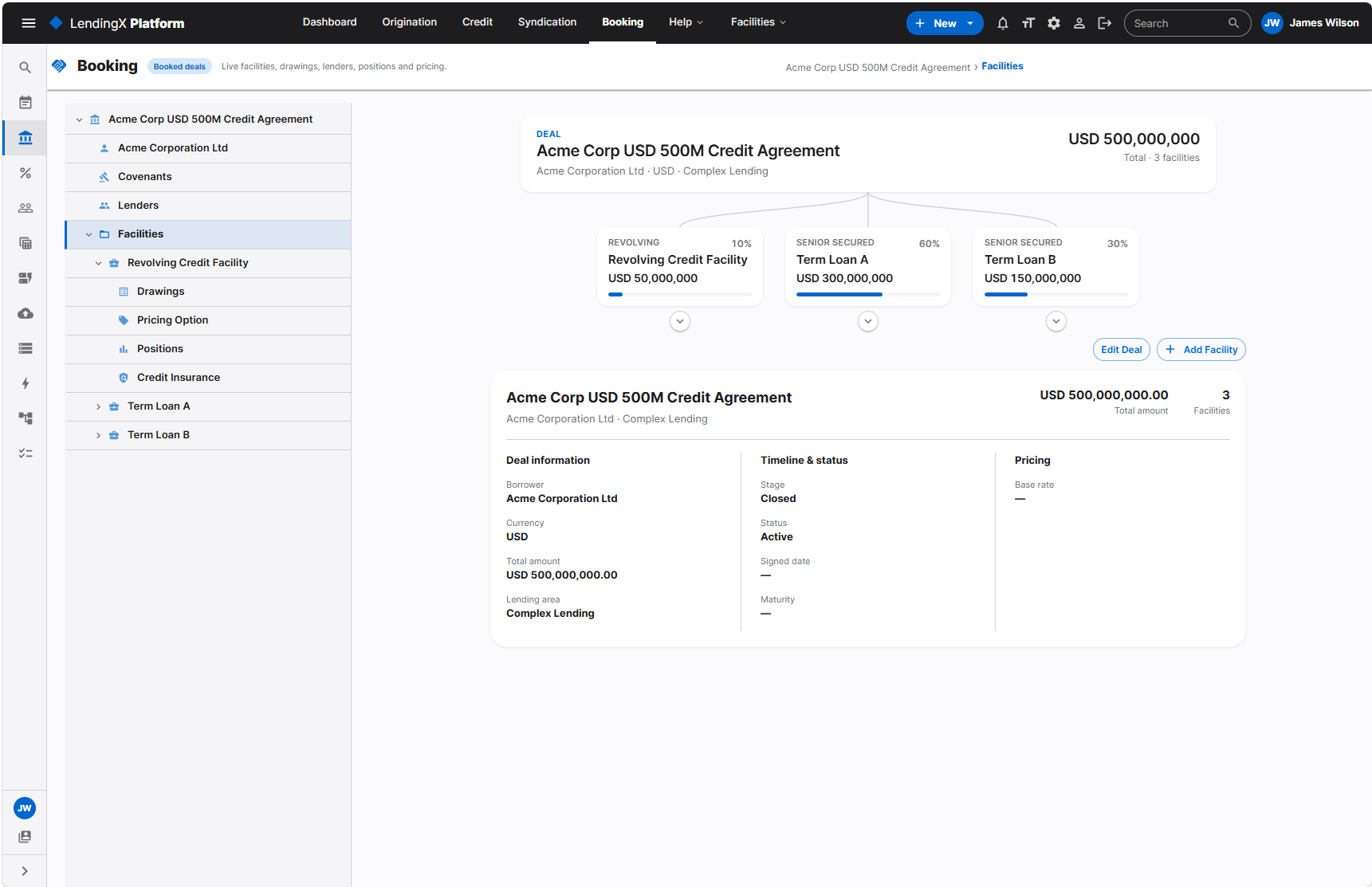Click the cloud upload icon in sidebar
The width and height of the screenshot is (1372, 887).
click(x=26, y=313)
